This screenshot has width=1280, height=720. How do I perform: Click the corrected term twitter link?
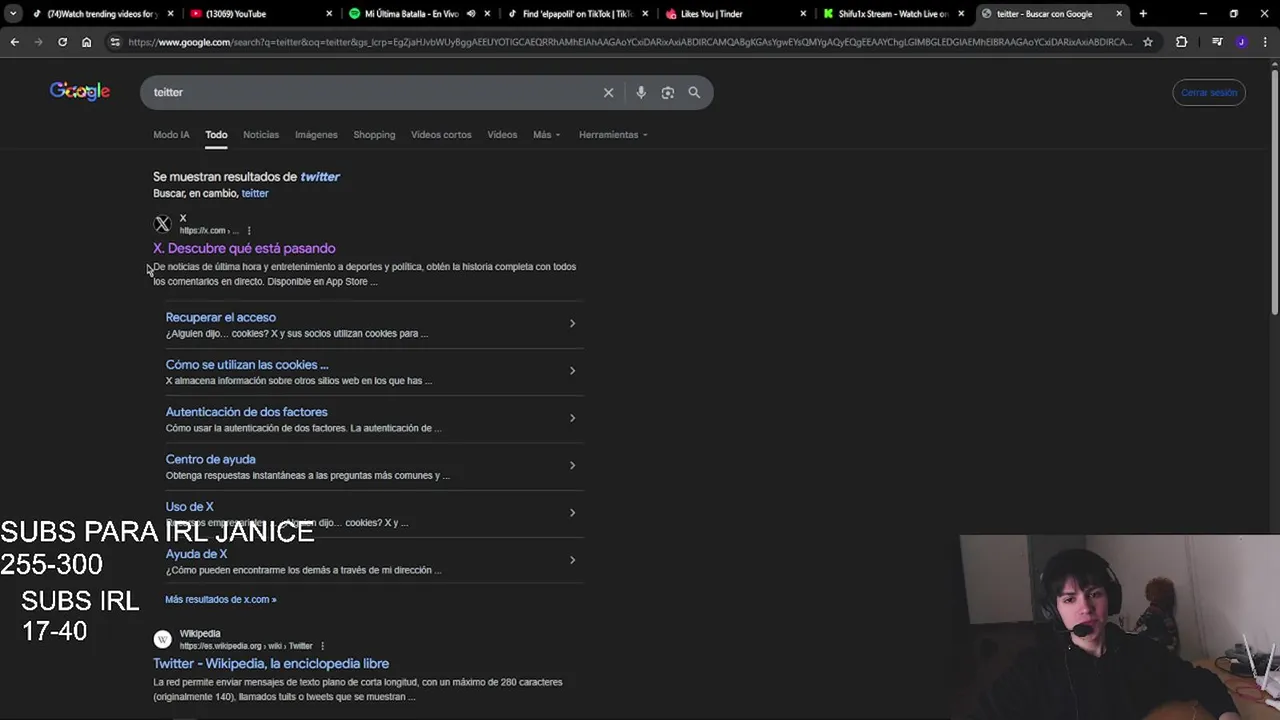tap(320, 177)
